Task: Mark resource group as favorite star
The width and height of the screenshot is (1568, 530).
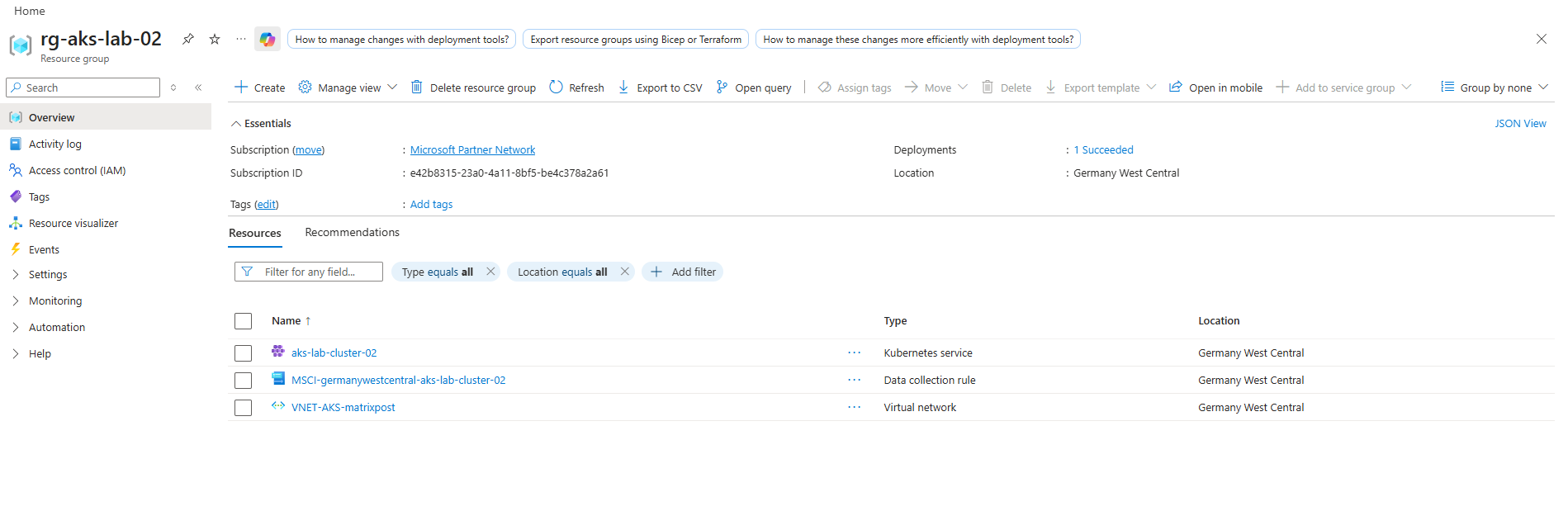Action: pyautogui.click(x=215, y=39)
